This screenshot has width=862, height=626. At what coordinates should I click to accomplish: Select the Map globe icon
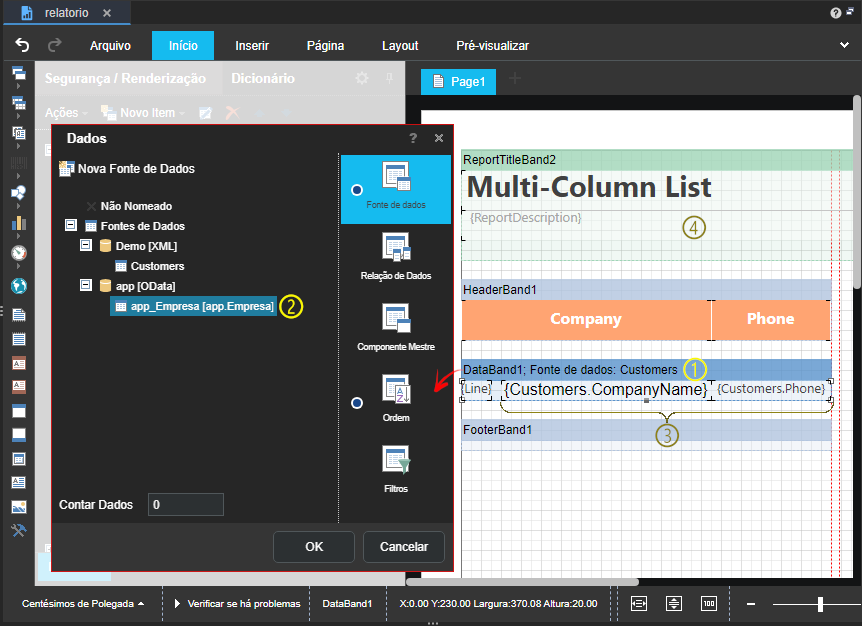click(19, 286)
